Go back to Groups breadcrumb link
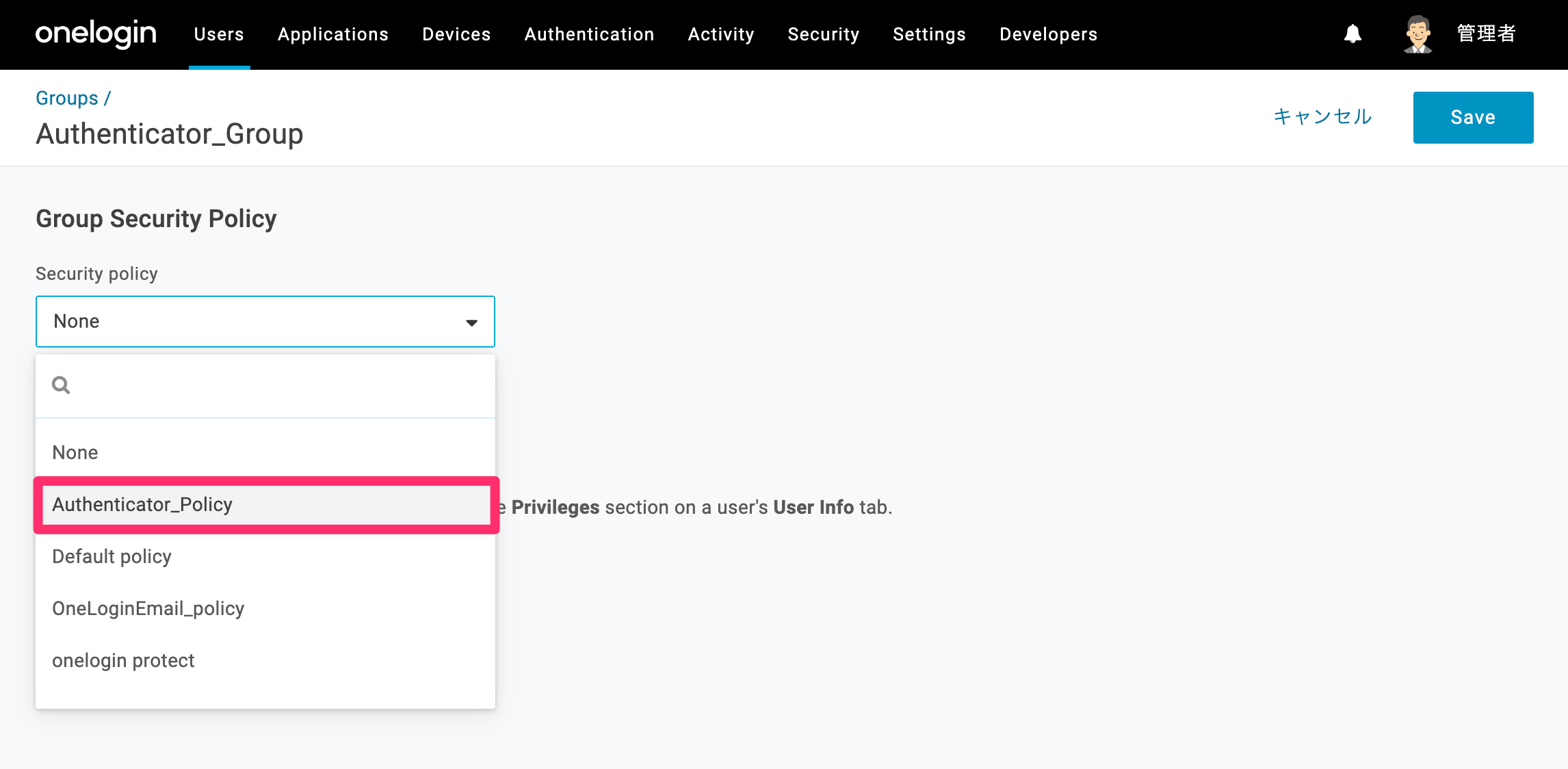Image resolution: width=1568 pixels, height=769 pixels. [x=67, y=99]
